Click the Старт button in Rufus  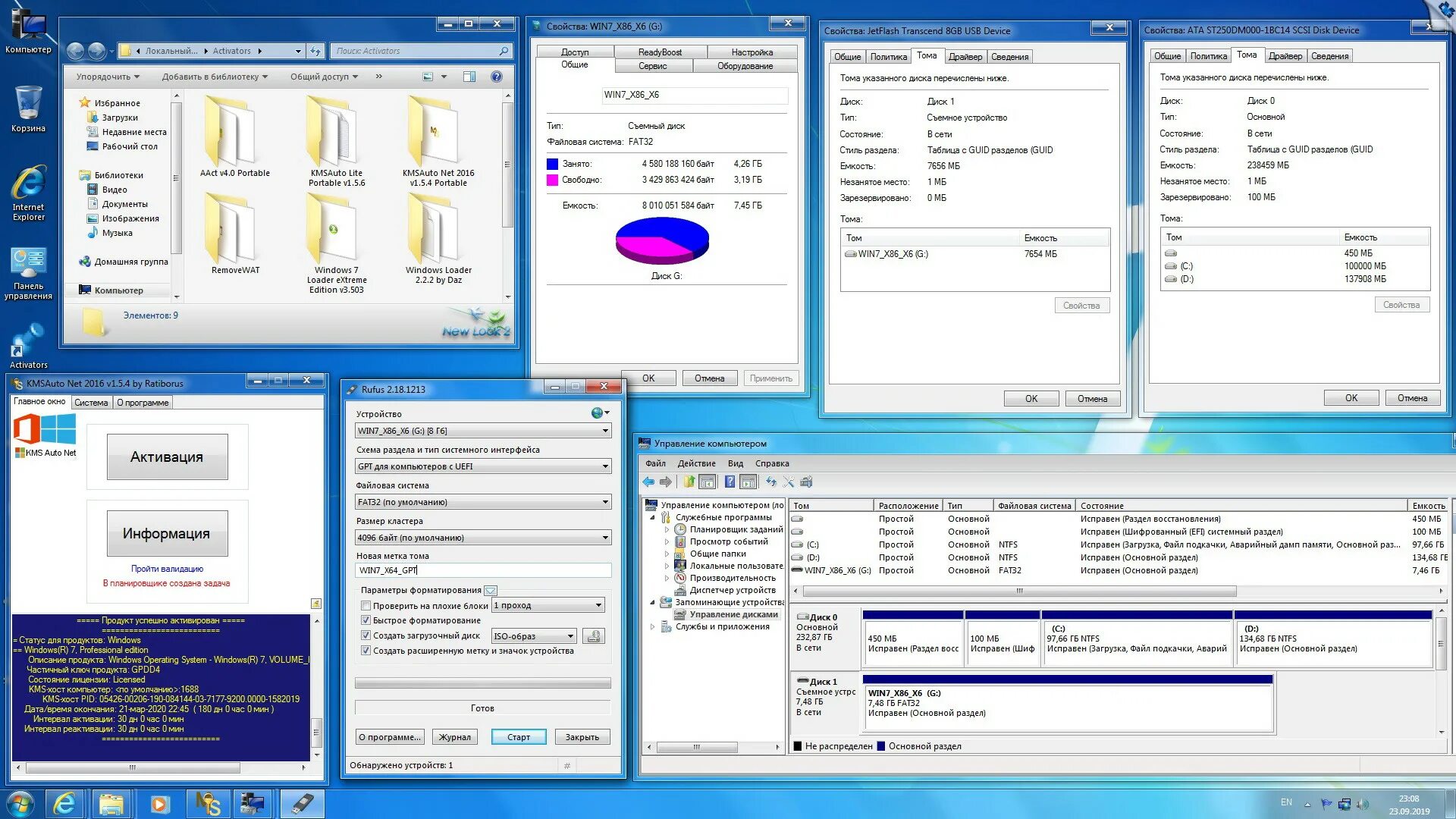[519, 737]
